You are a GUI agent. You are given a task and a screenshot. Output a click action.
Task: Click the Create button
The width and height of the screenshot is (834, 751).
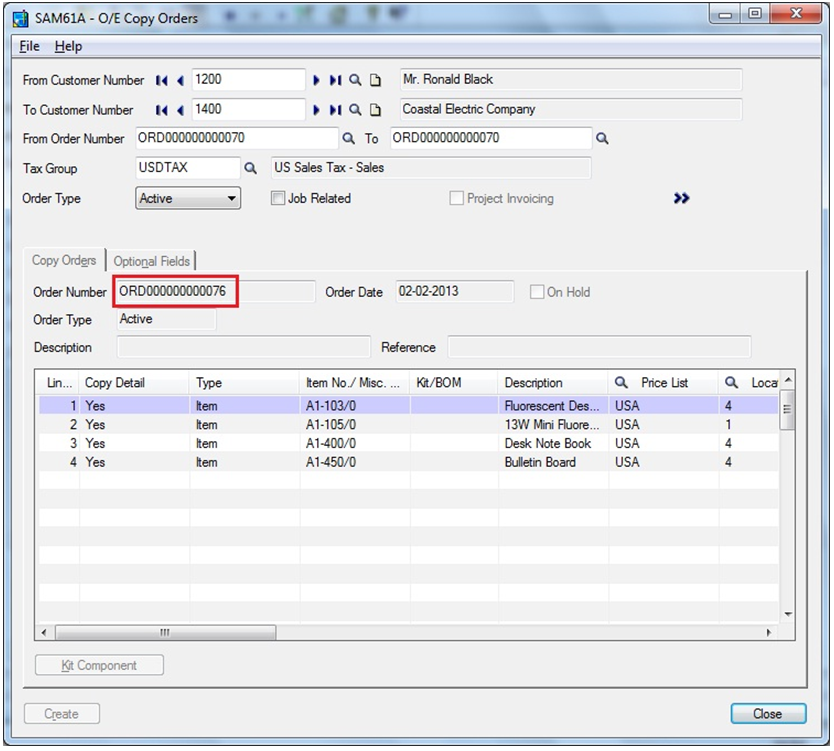tap(62, 714)
